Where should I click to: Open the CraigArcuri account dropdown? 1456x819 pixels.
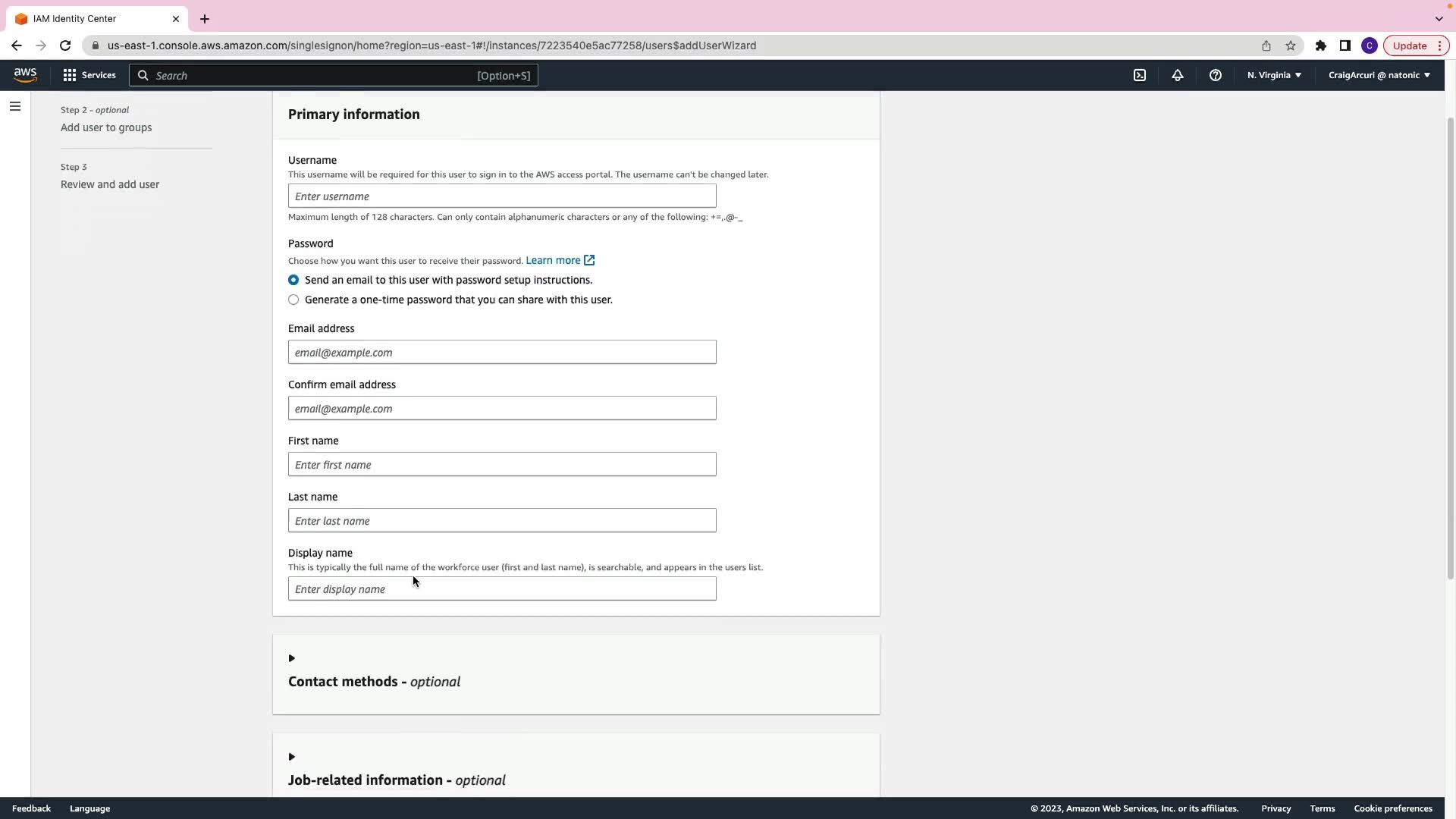pyautogui.click(x=1379, y=75)
